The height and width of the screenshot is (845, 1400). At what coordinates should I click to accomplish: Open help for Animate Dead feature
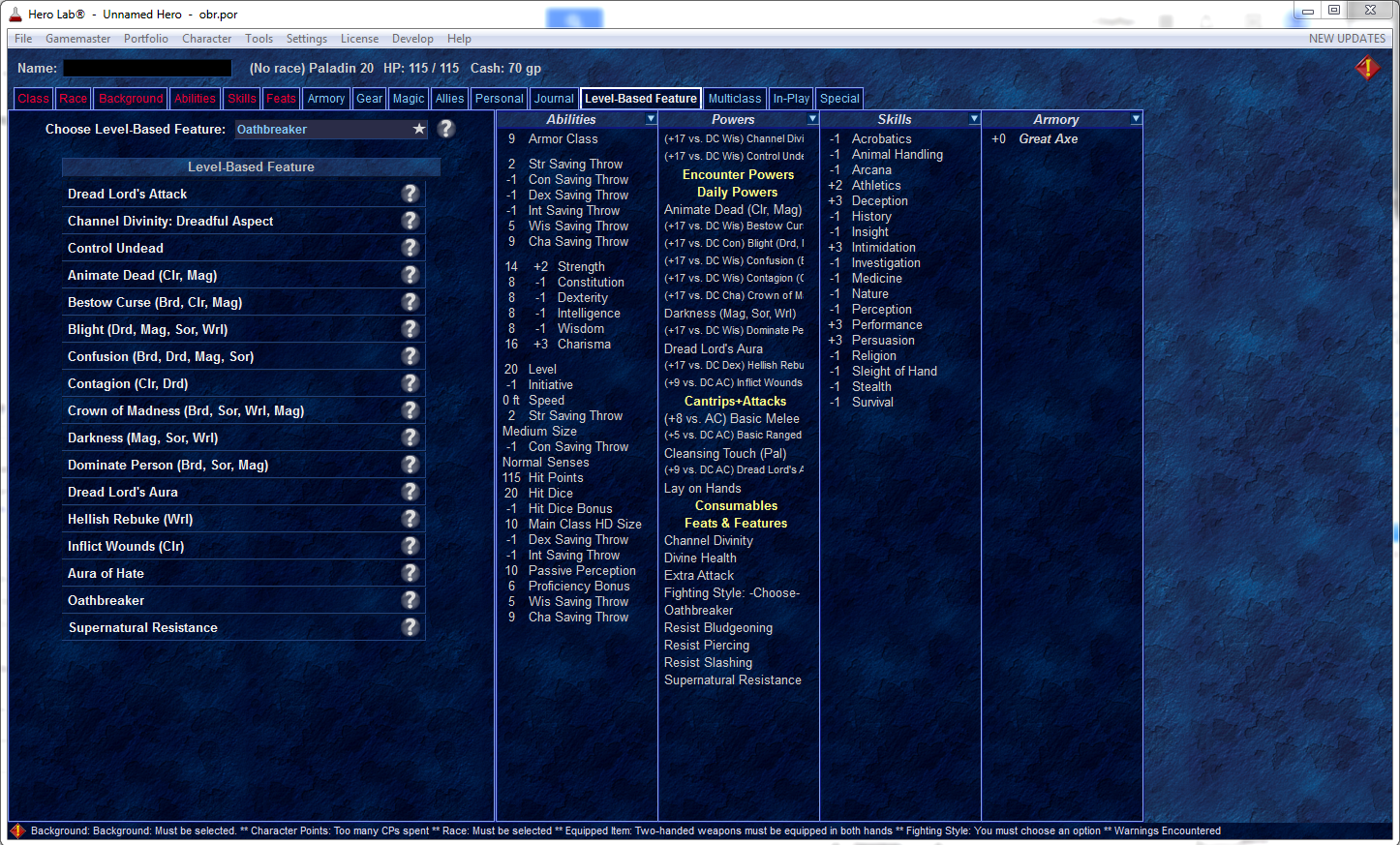[411, 275]
